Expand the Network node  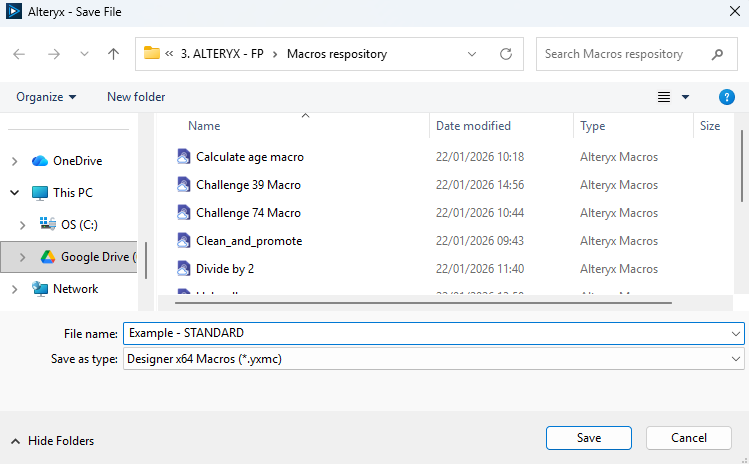pyautogui.click(x=14, y=289)
